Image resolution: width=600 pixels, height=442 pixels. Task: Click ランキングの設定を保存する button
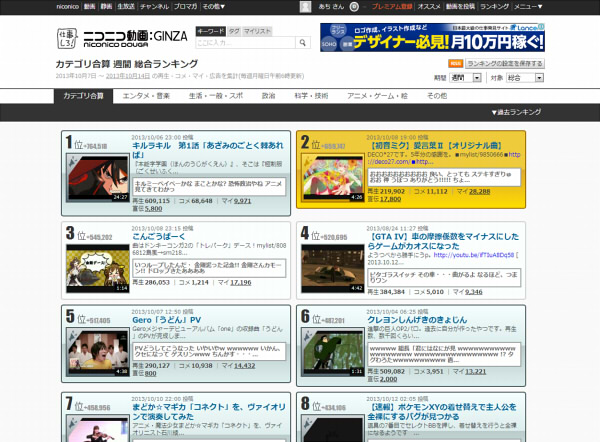(505, 64)
